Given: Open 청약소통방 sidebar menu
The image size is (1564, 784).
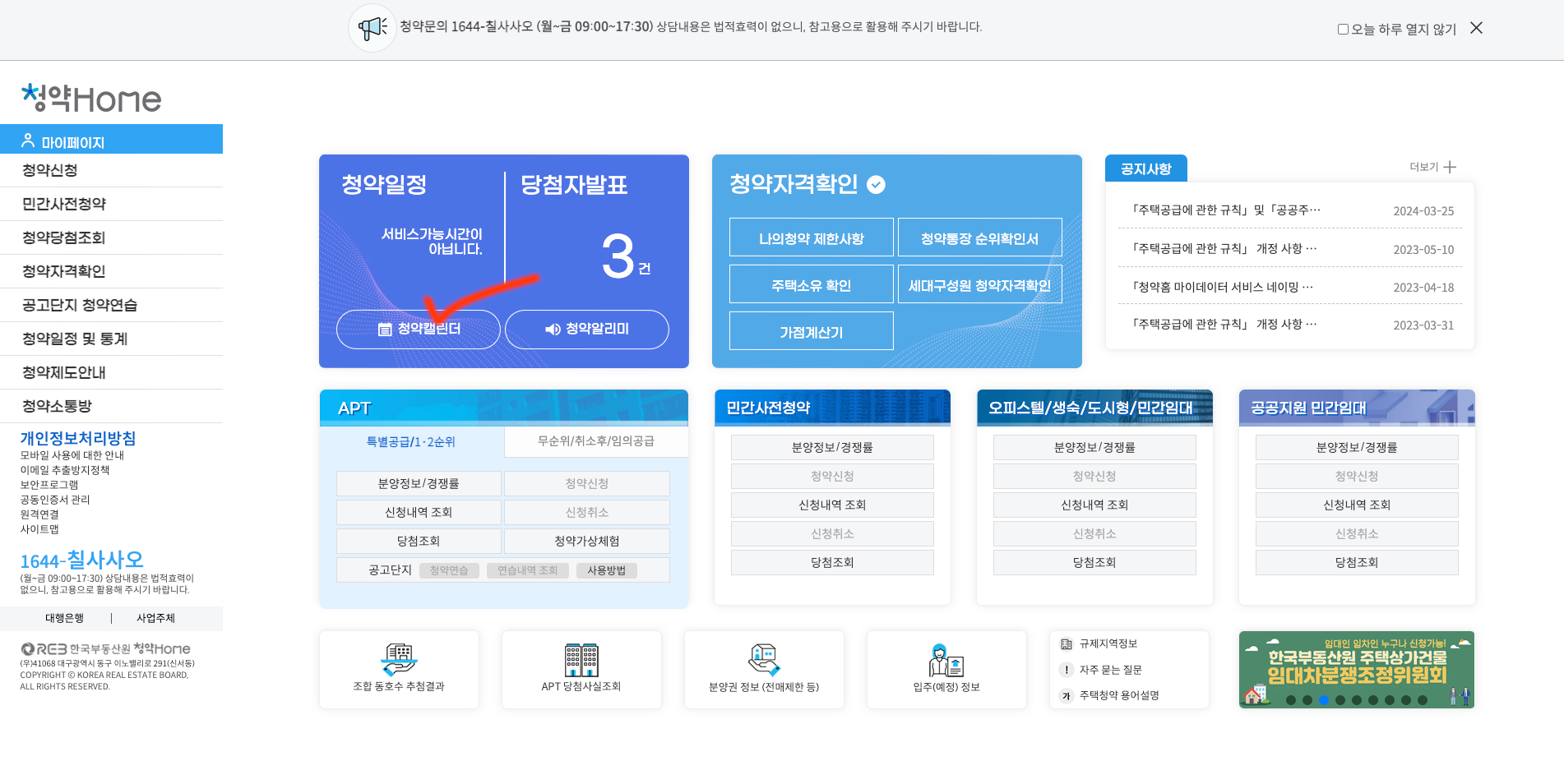Looking at the screenshot, I should (111, 406).
